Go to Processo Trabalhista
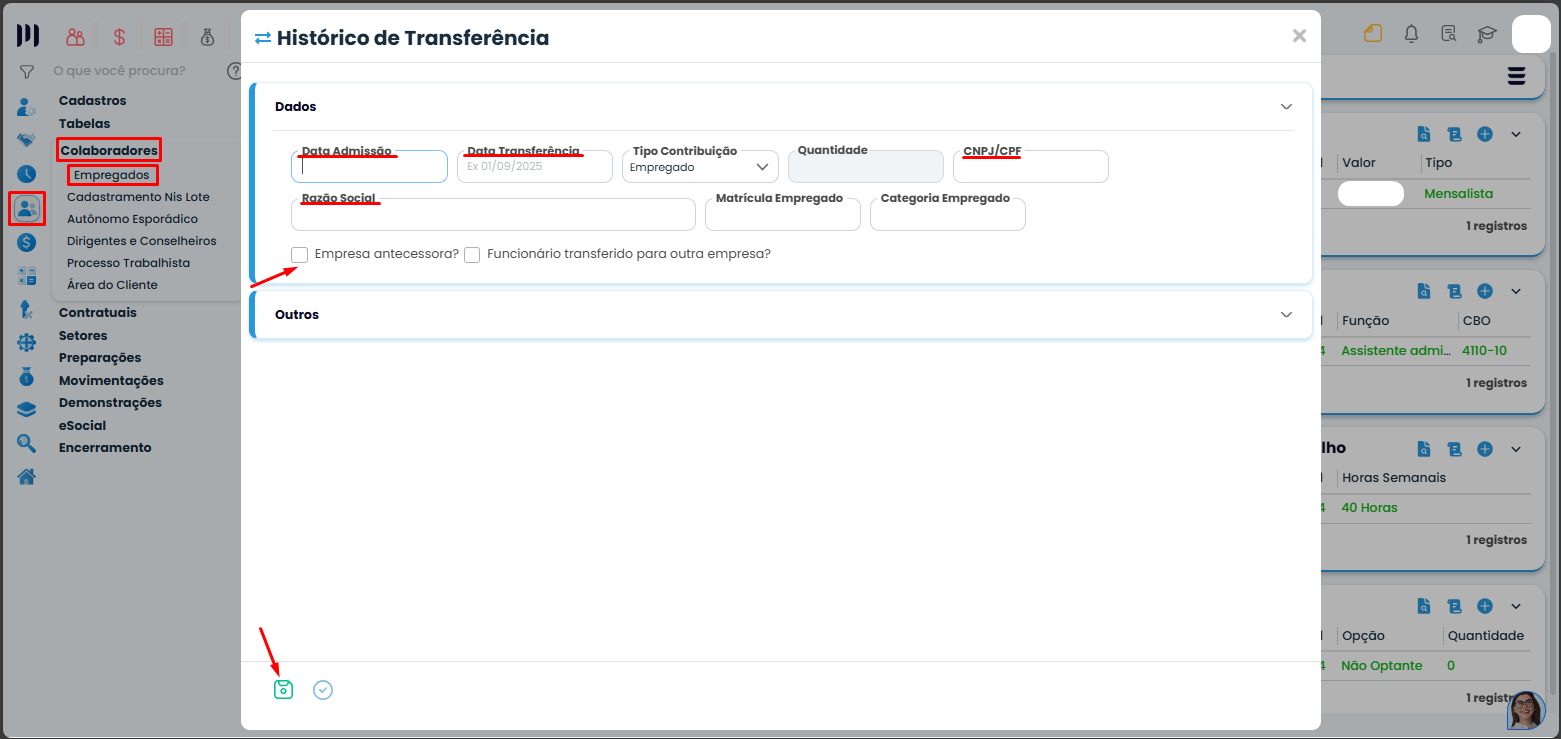 pyautogui.click(x=128, y=263)
